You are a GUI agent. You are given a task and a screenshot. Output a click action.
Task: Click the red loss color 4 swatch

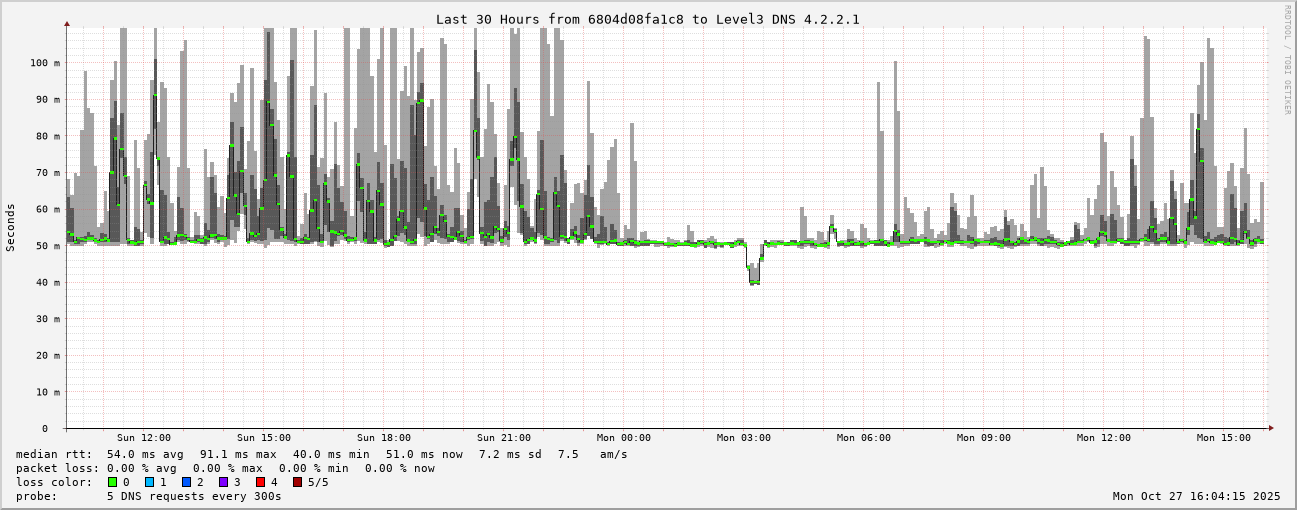pyautogui.click(x=260, y=482)
